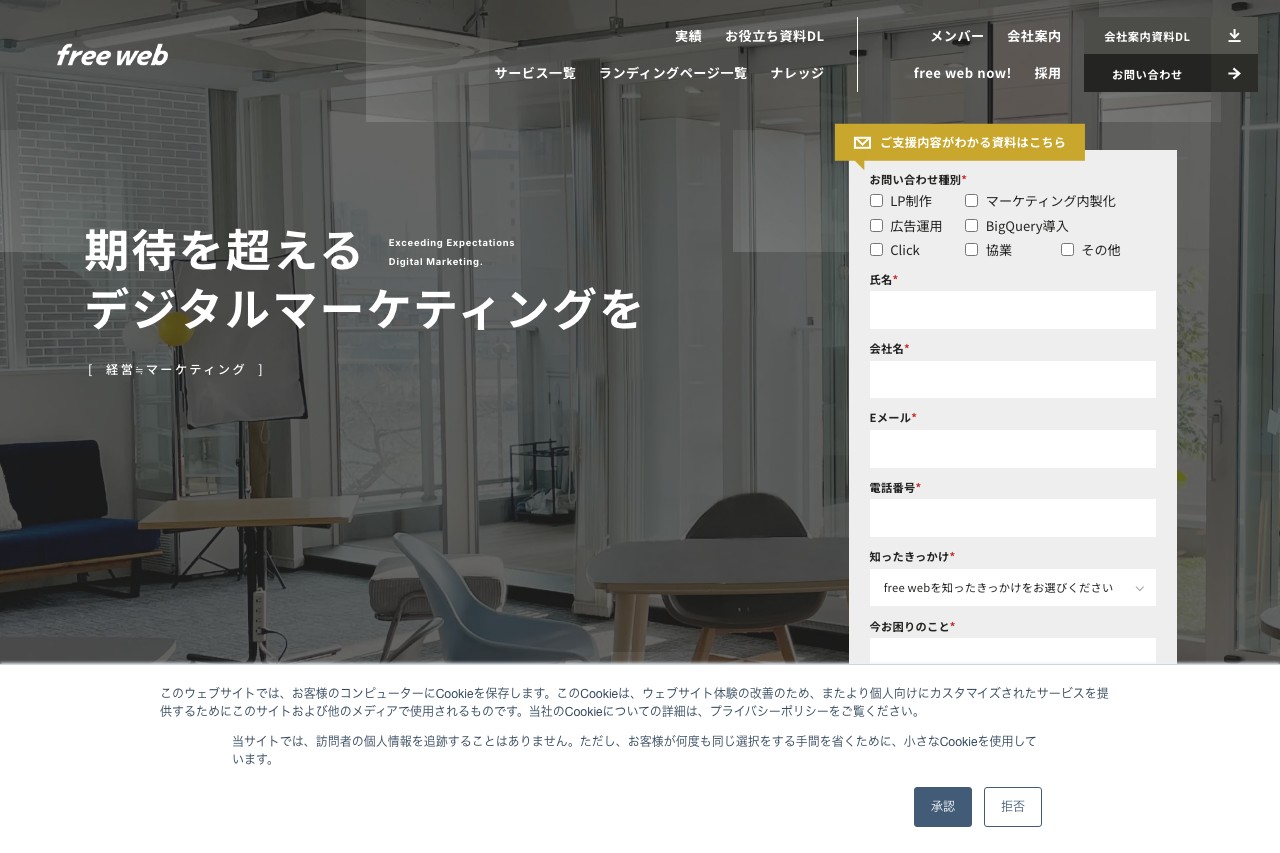Click the free web logo

(112, 55)
